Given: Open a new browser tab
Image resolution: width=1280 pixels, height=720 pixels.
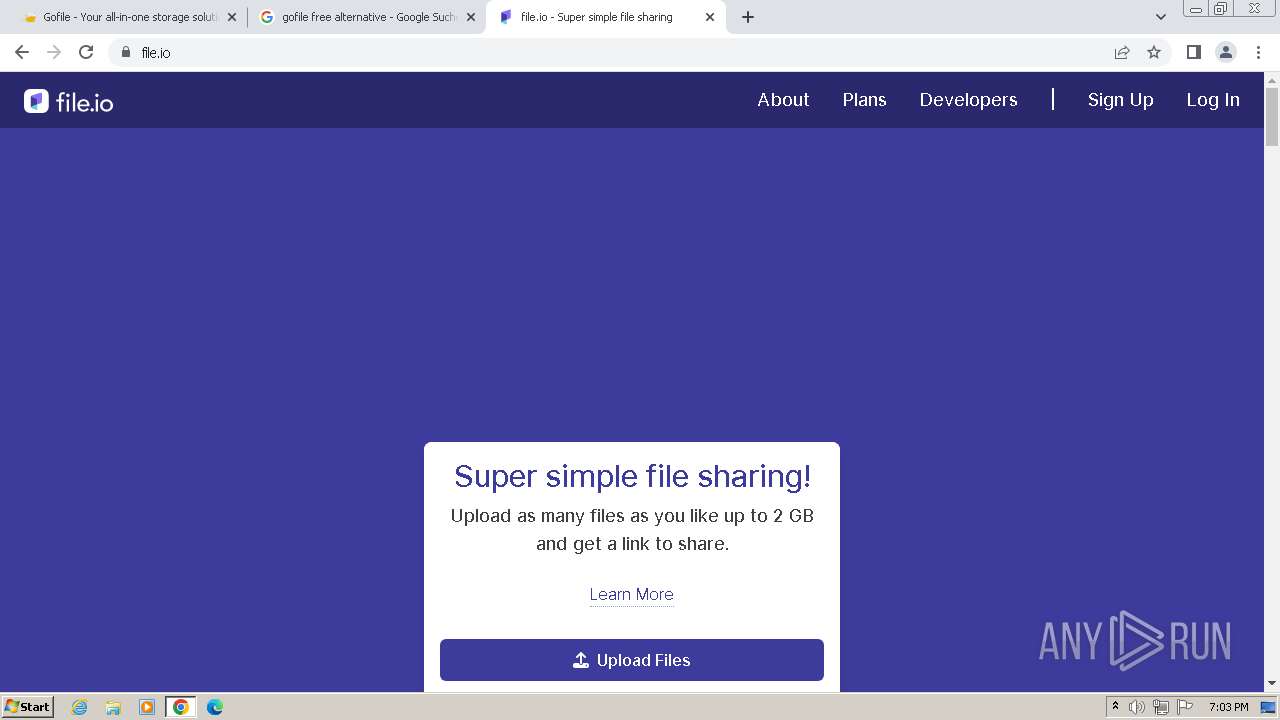Looking at the screenshot, I should coord(747,17).
